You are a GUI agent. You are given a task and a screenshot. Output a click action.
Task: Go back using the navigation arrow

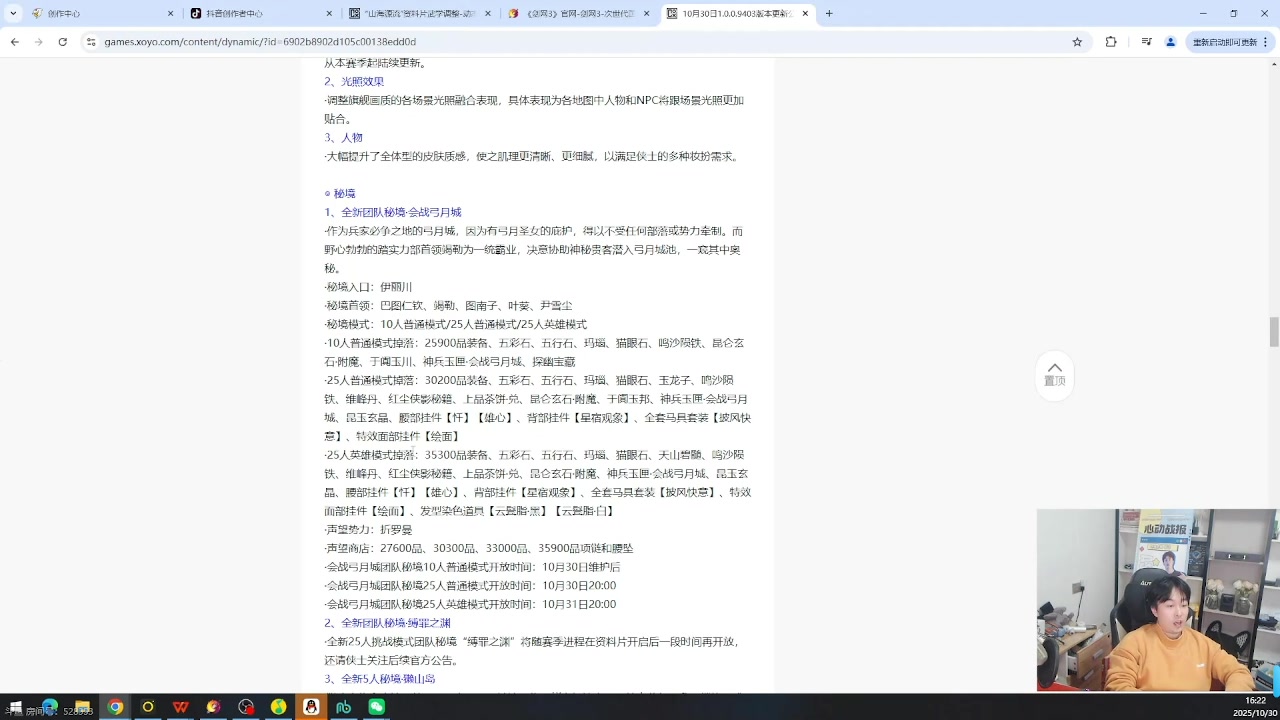(x=14, y=41)
